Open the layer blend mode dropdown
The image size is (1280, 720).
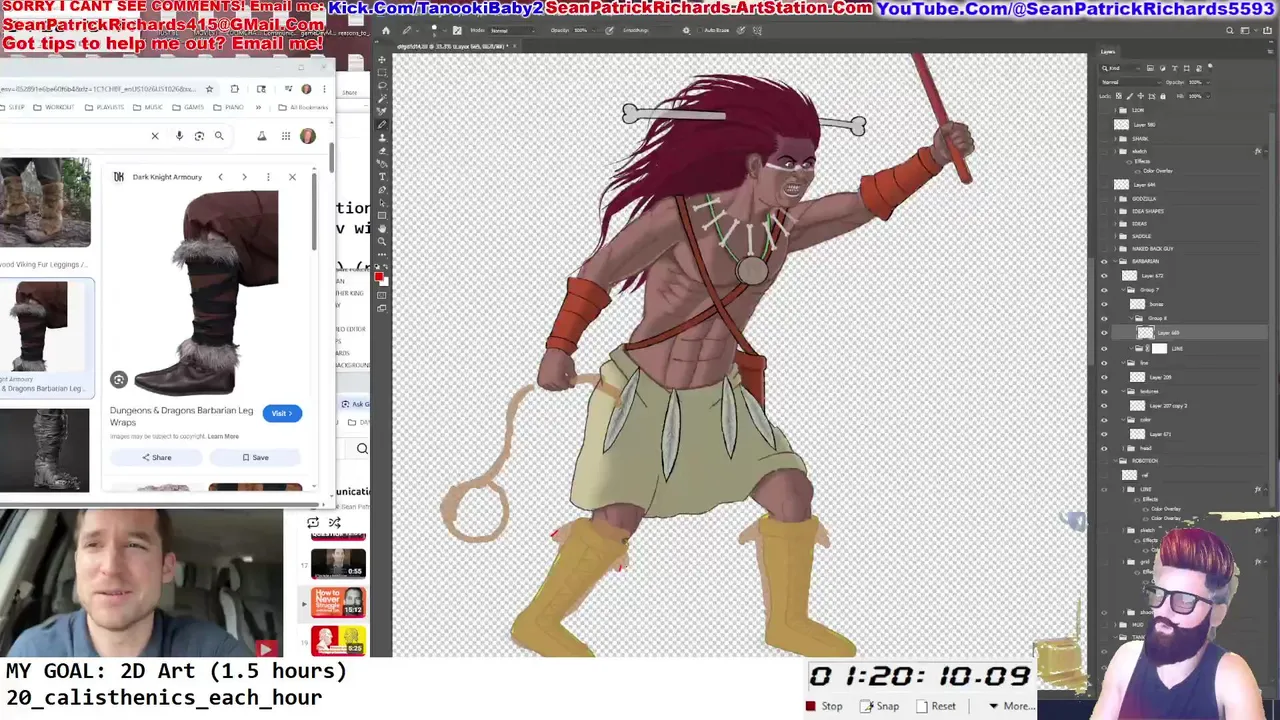pos(1130,82)
